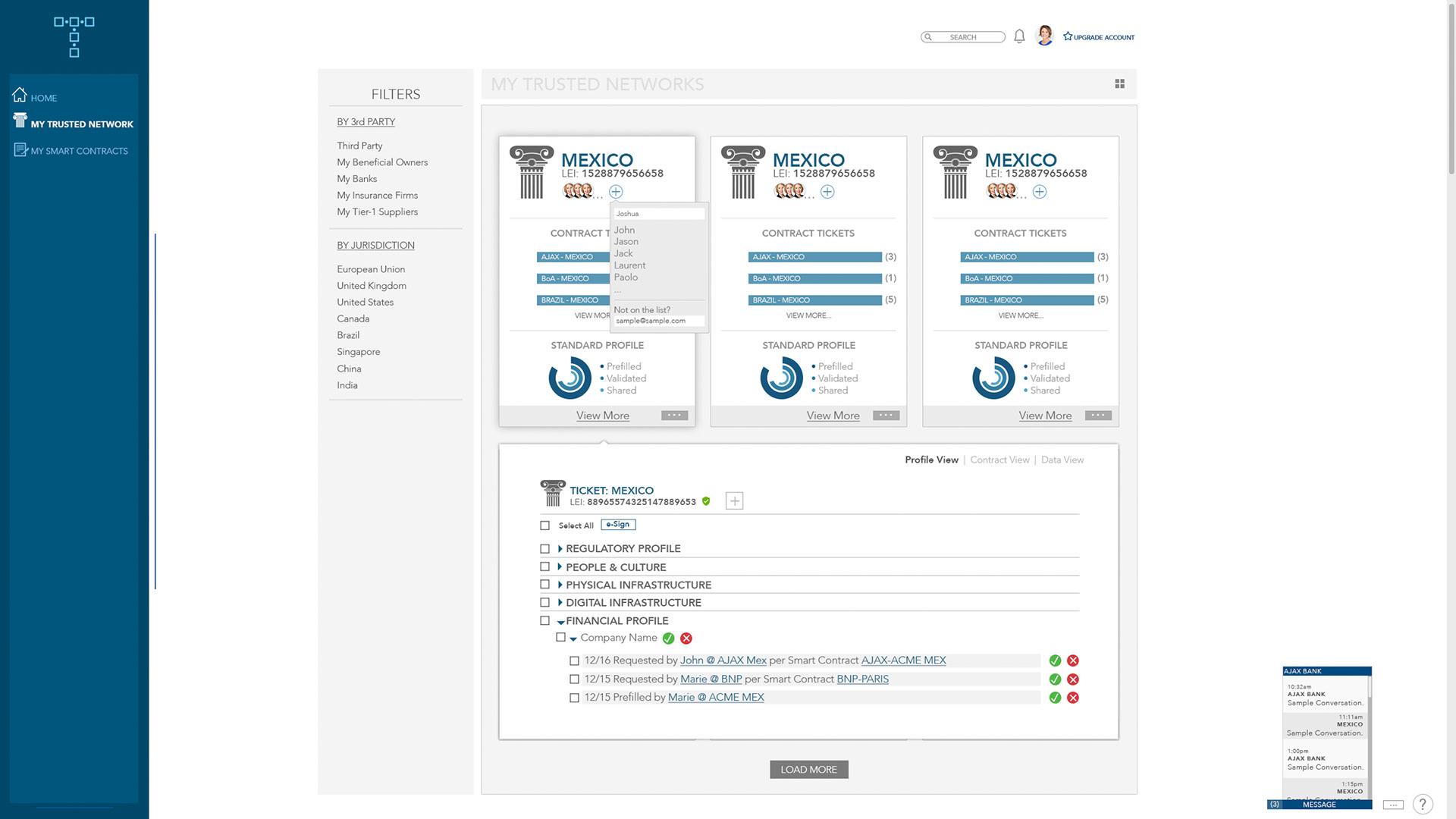Tick the Regulatory Profile checkbox
1456x819 pixels.
pyautogui.click(x=544, y=549)
